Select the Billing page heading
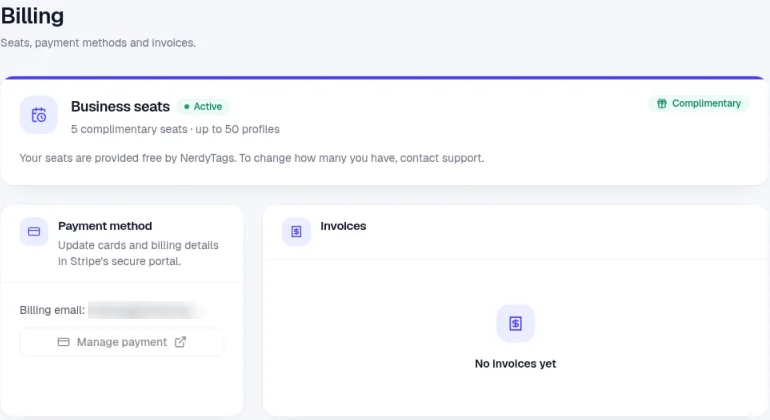Image resolution: width=770 pixels, height=420 pixels. point(32,16)
